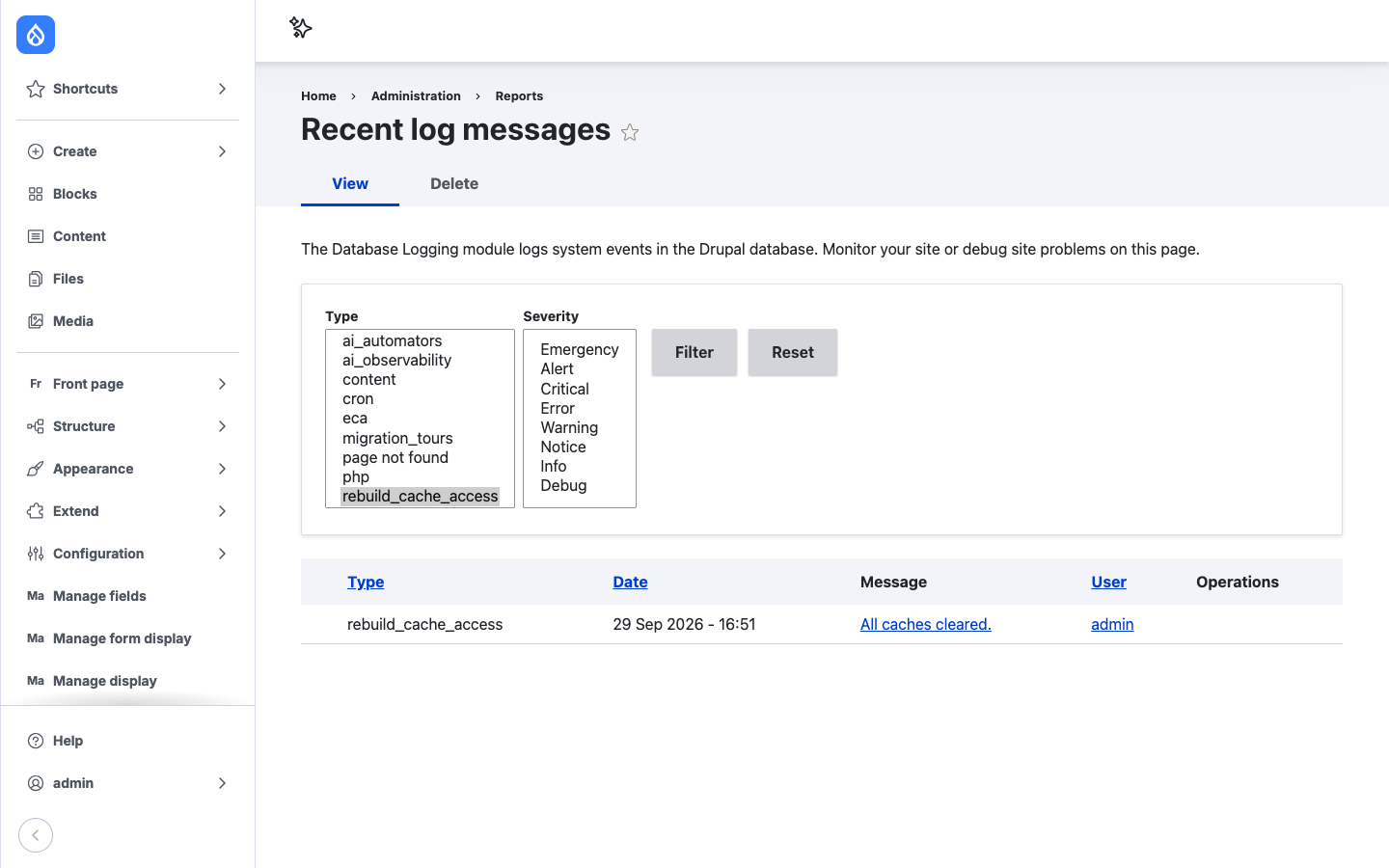Click the Filter button
This screenshot has width=1389, height=868.
click(694, 352)
